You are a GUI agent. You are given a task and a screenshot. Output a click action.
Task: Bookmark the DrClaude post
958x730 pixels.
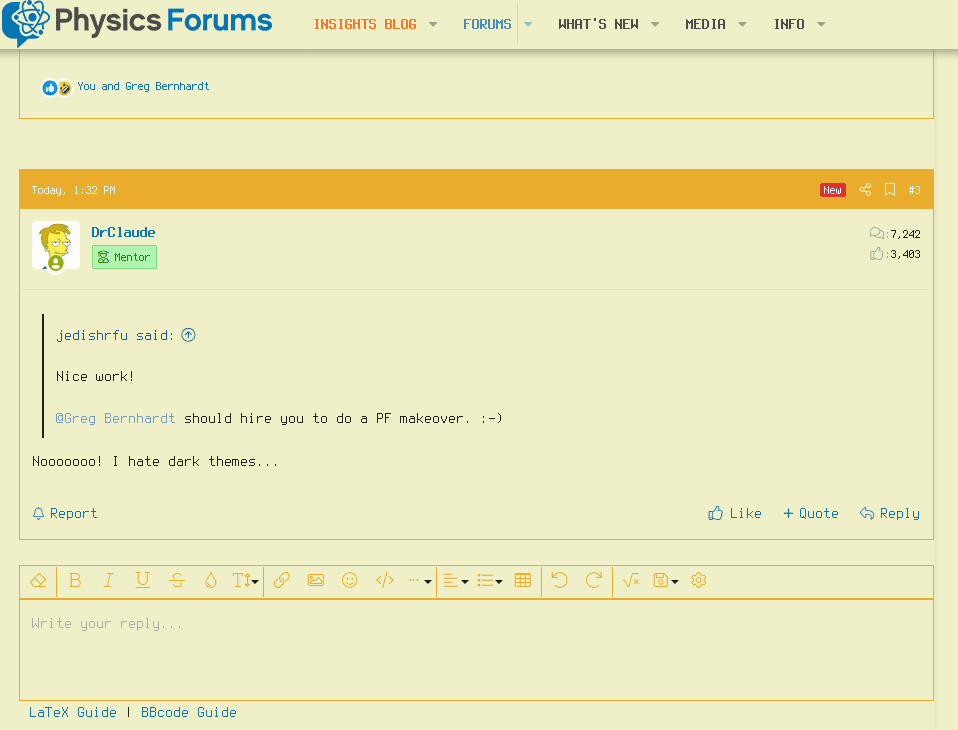pos(889,190)
